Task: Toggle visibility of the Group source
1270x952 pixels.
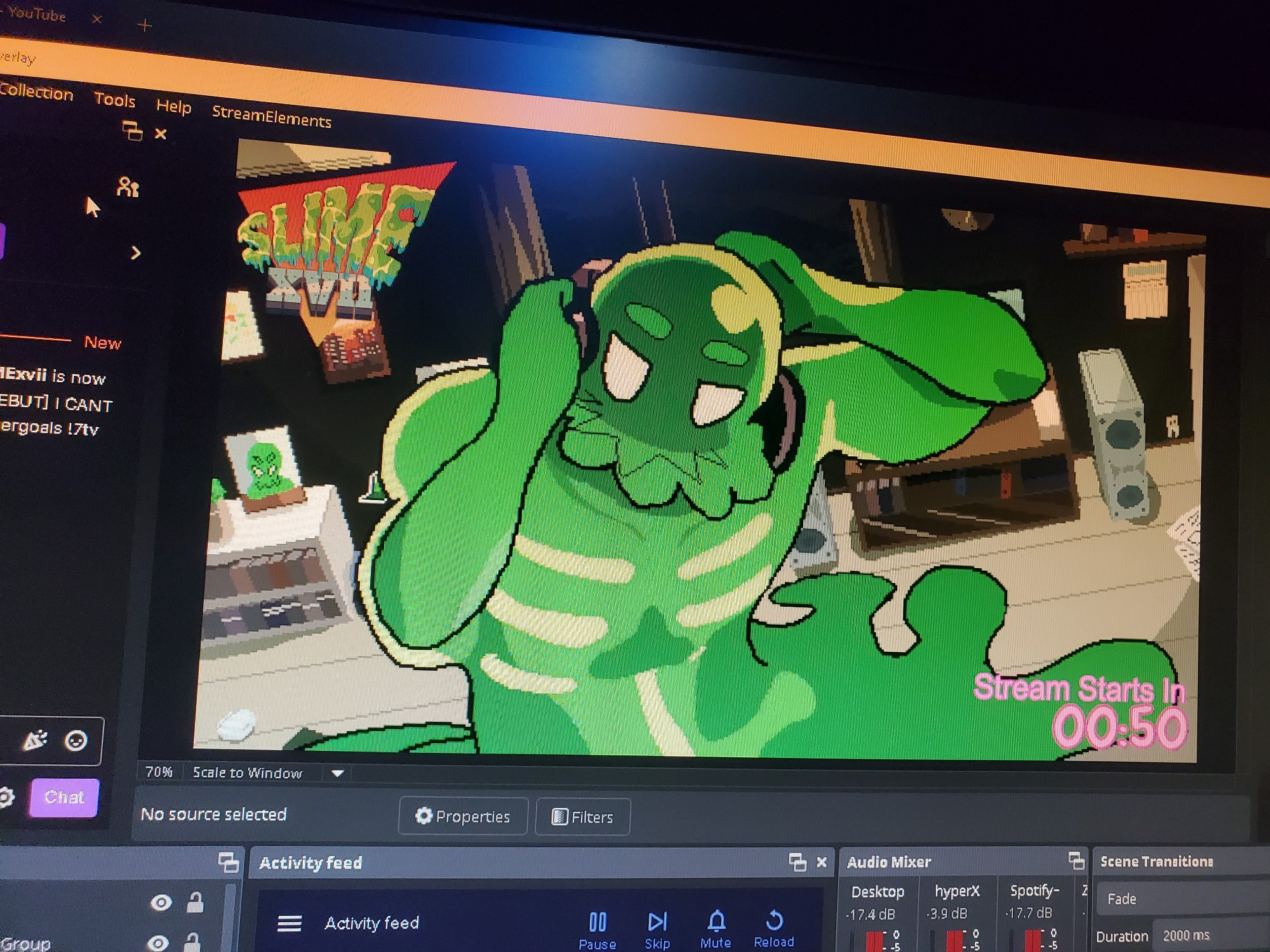Action: (x=157, y=942)
